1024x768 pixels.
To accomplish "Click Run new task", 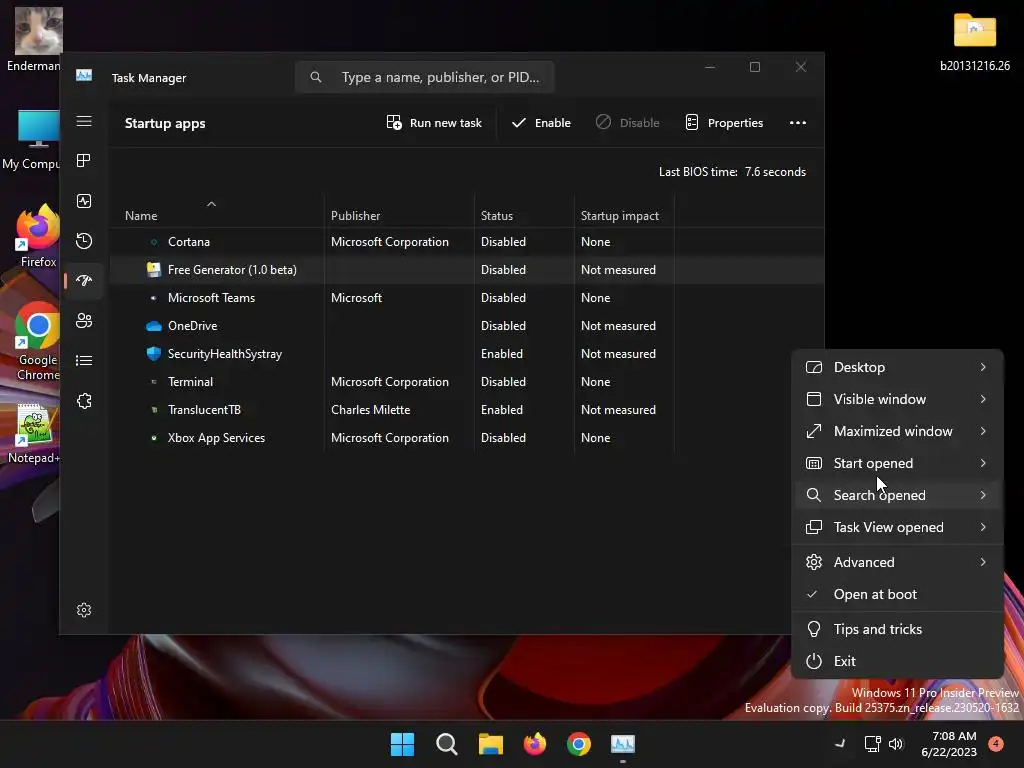I will coord(434,123).
